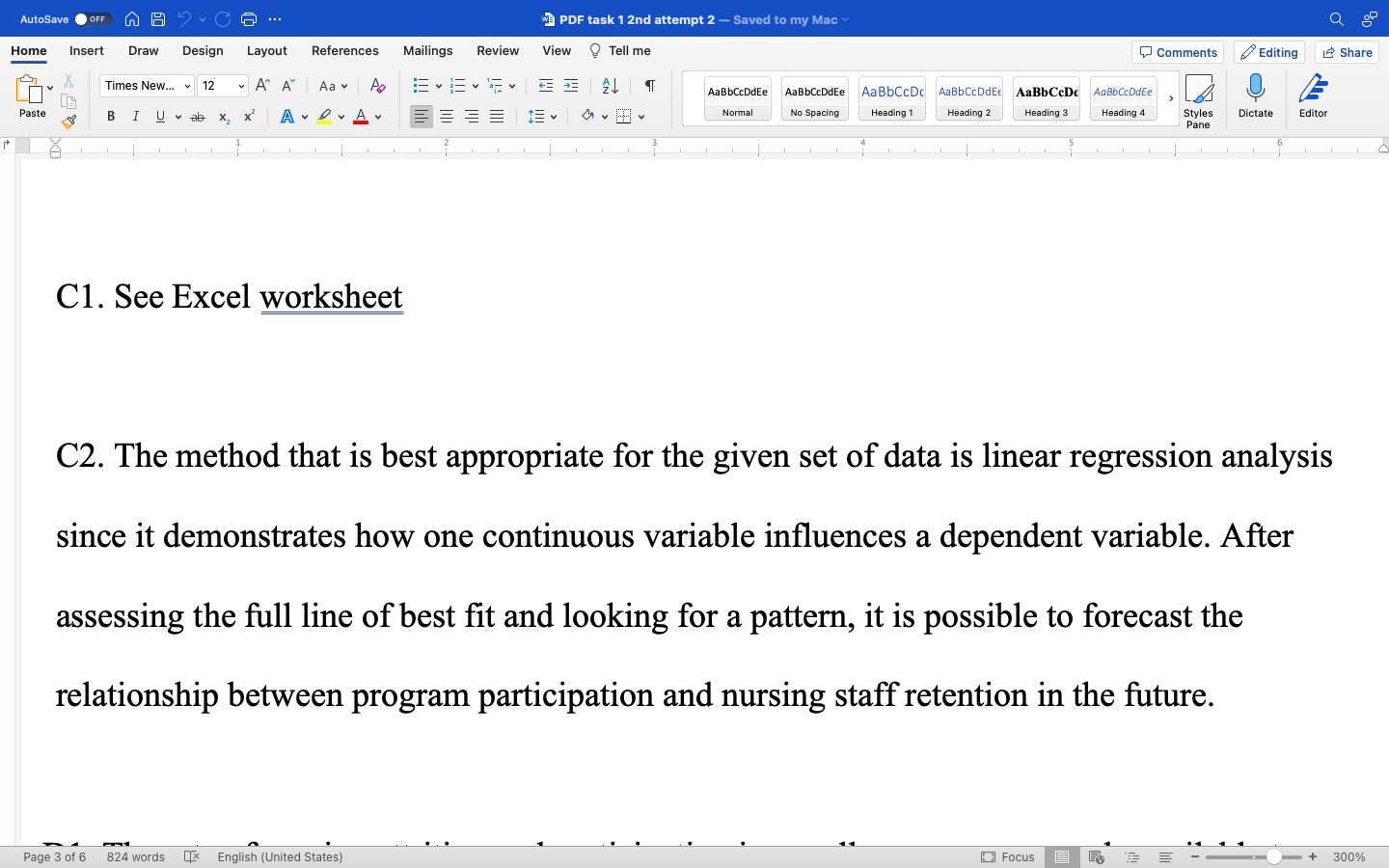
Task: Expand the multilevel list options
Action: [512, 86]
